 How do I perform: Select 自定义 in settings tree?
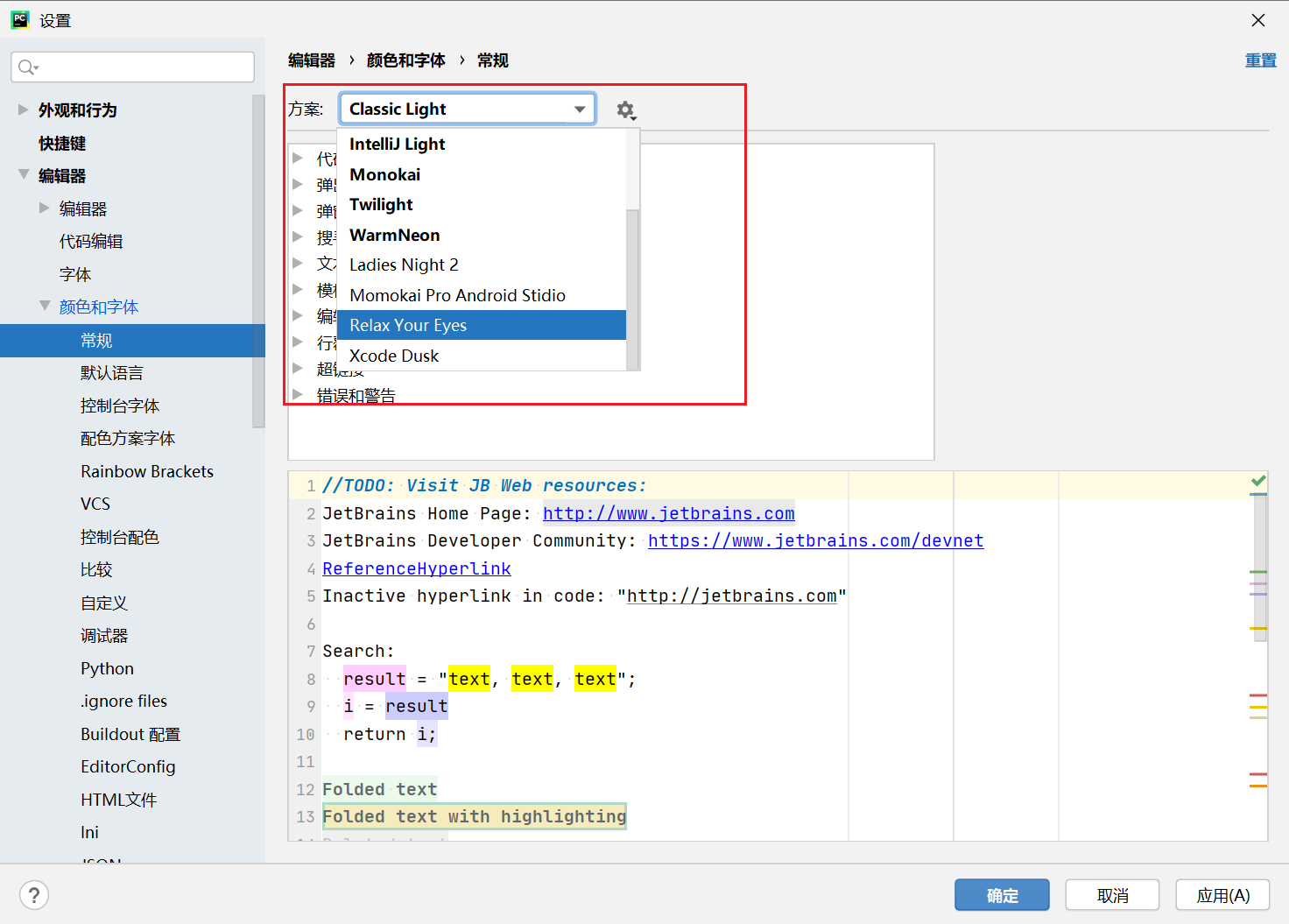coord(104,603)
